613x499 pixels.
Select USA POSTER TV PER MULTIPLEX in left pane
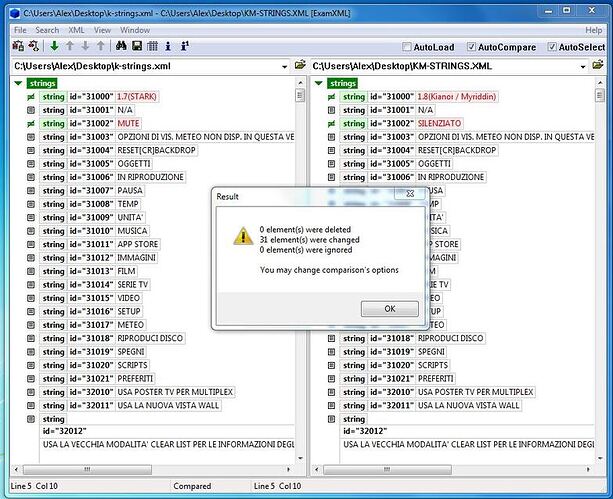coord(175,392)
